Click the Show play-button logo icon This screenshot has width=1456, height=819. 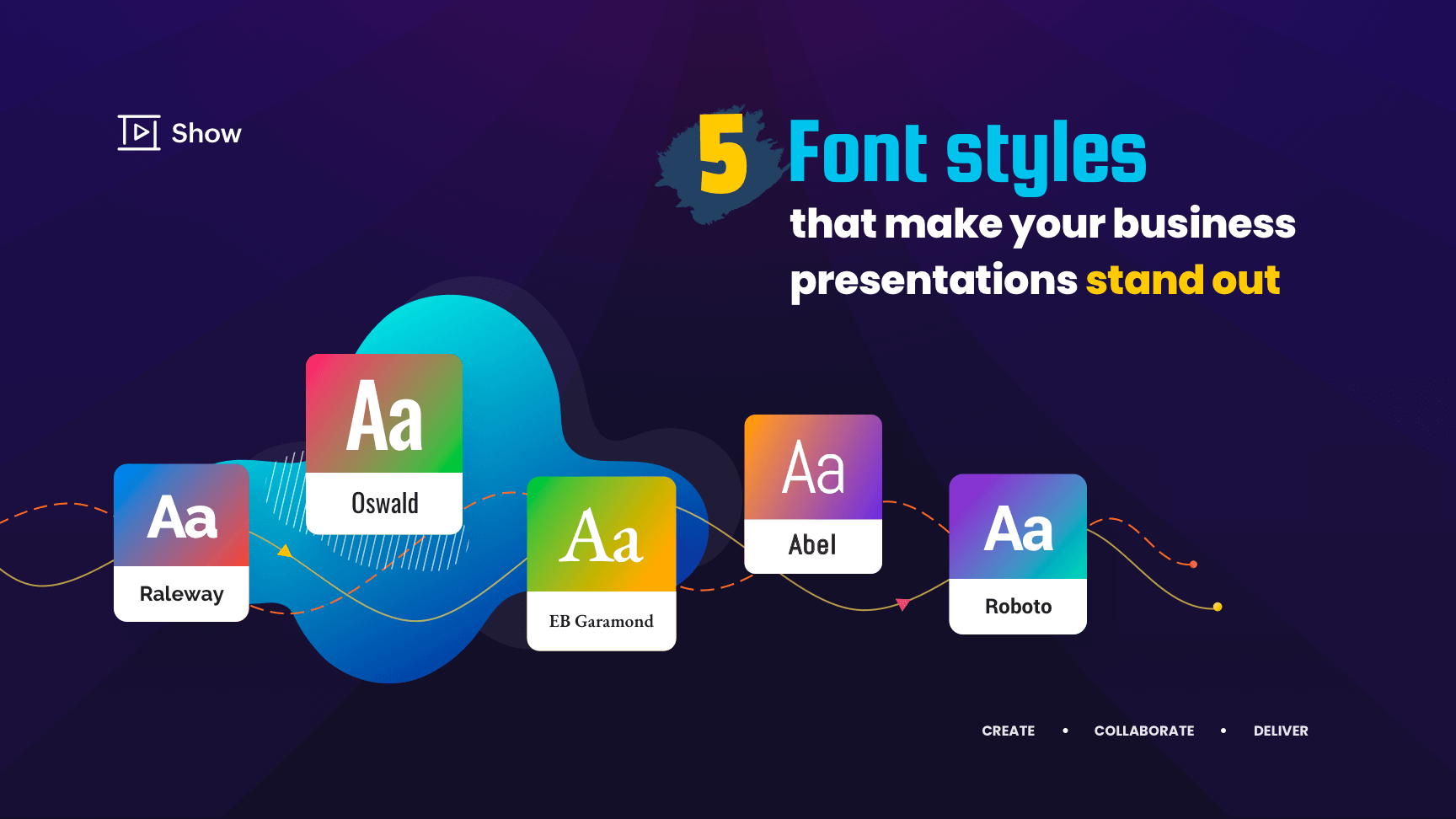tap(139, 132)
